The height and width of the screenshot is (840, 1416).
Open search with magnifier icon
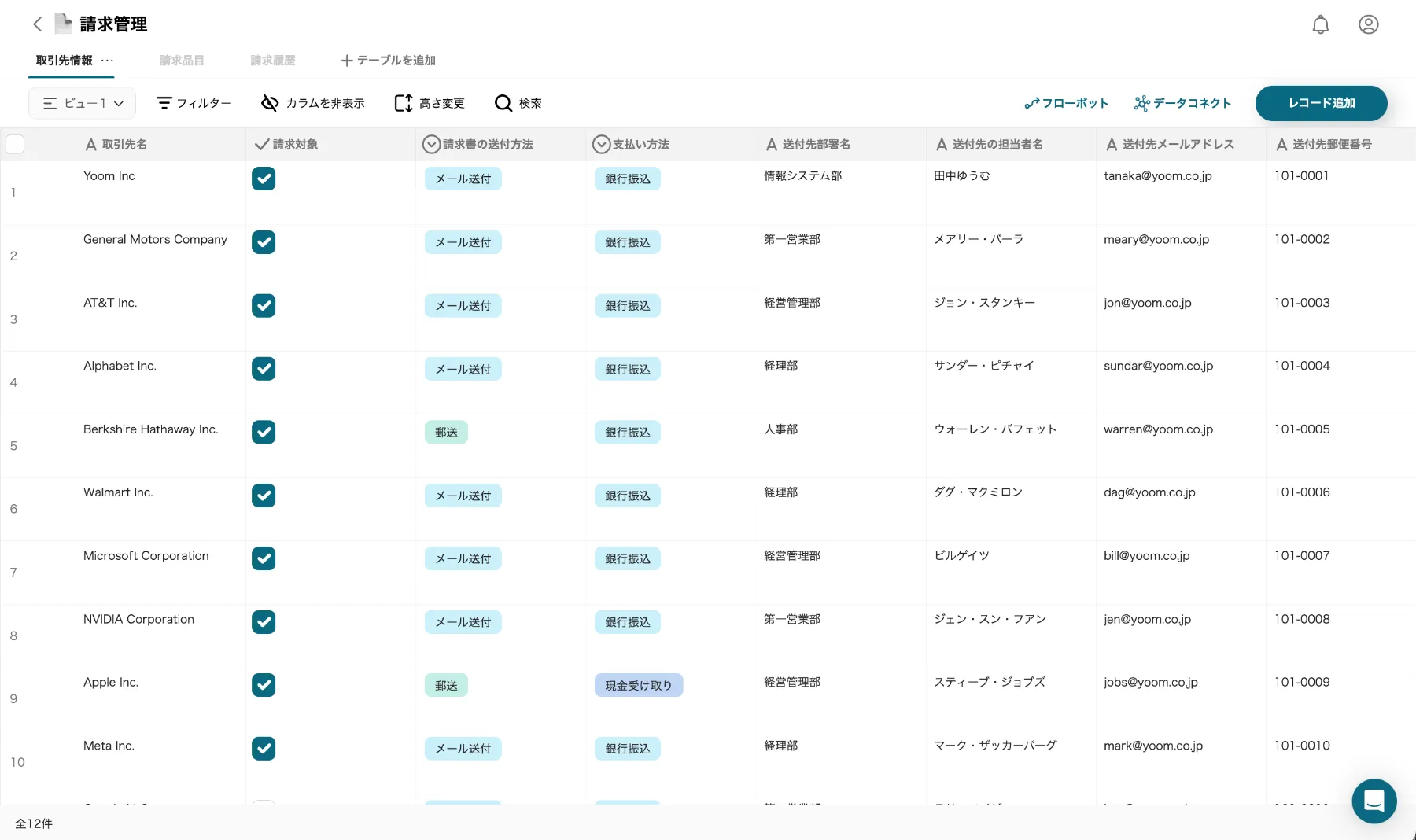(x=503, y=103)
